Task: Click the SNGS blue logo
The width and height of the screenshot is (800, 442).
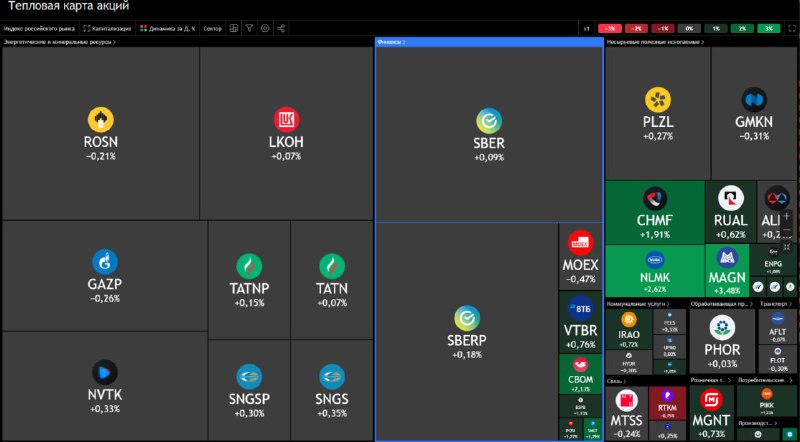Action: [332, 377]
